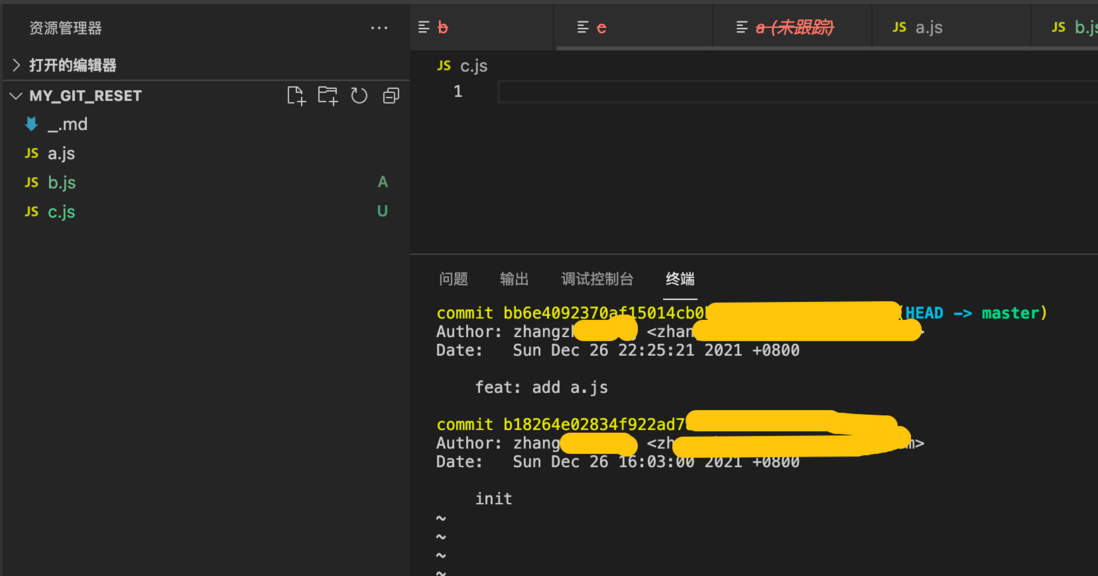
Task: Click the 'feat: add a.js' commit message
Action: tap(541, 388)
